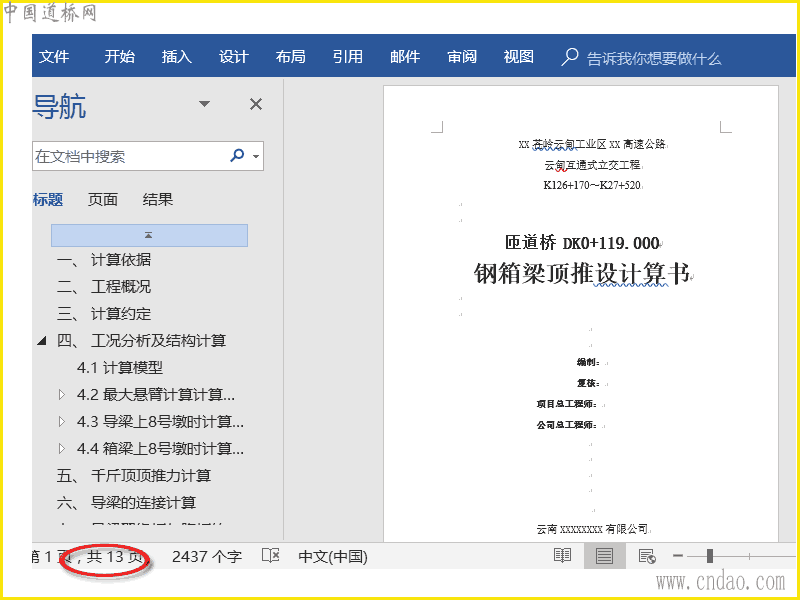Viewport: 800px width, 600px height.
Task: Go to heading 4.1 计算模型
Action: point(120,367)
